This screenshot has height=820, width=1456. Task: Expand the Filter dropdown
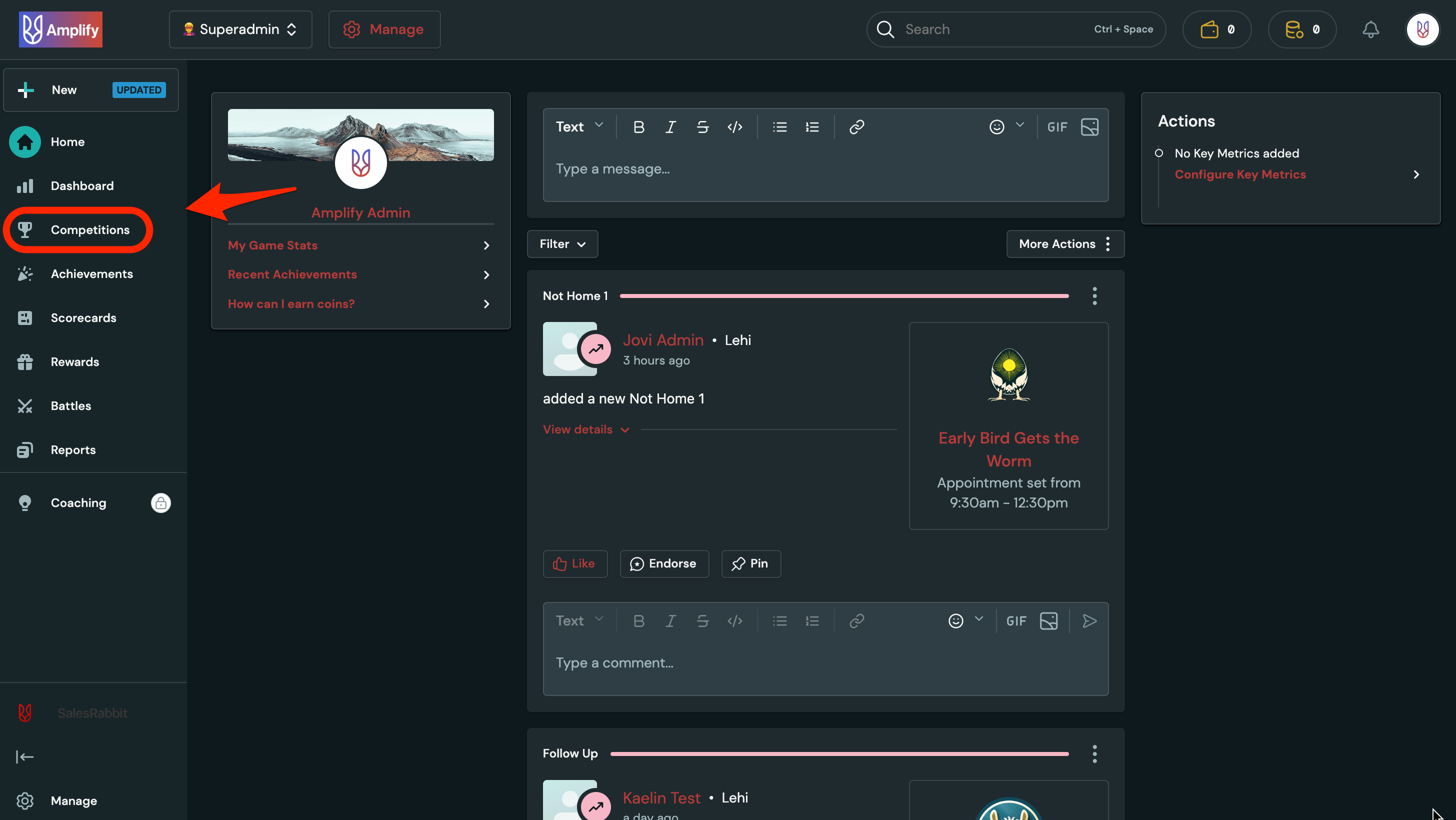pyautogui.click(x=562, y=243)
